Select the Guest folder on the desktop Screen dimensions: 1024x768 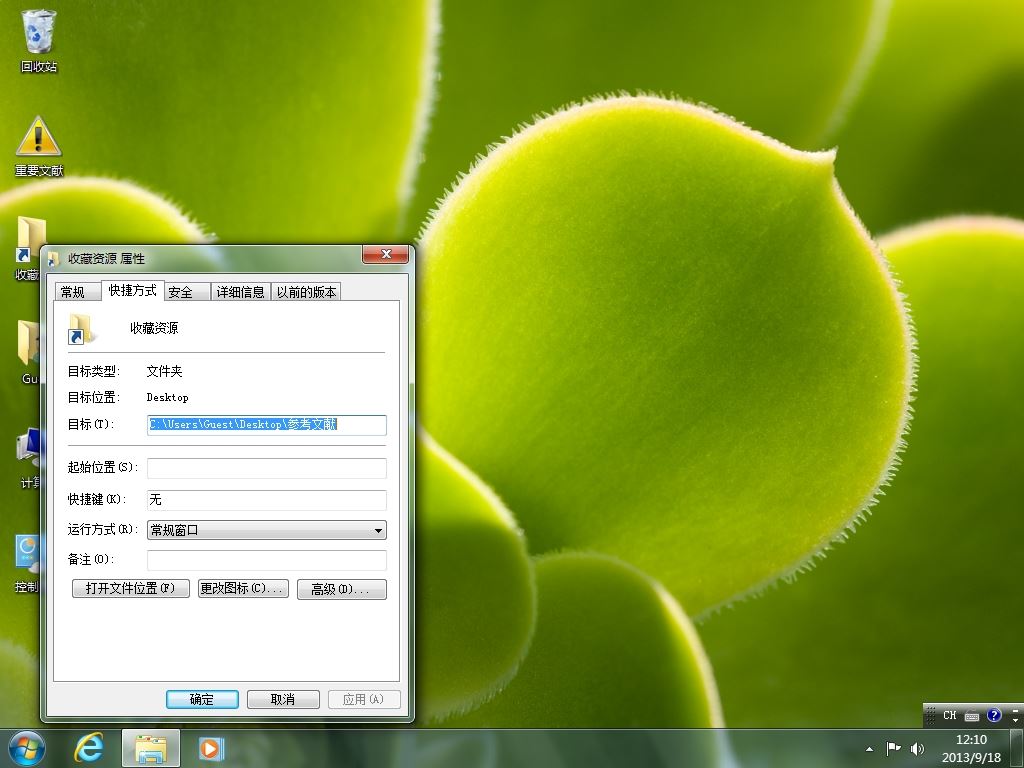coord(27,351)
